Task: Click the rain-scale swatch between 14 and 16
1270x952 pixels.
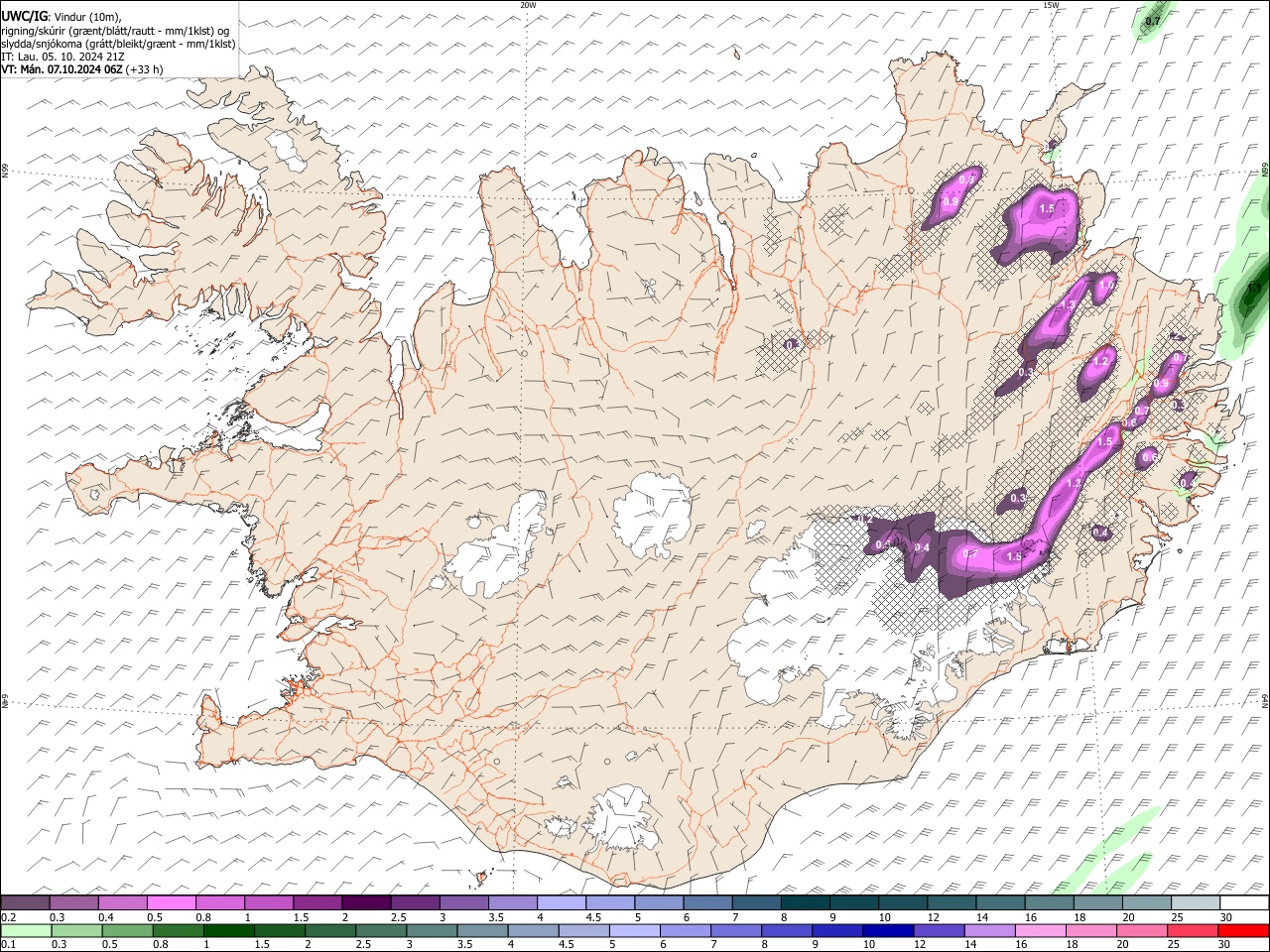Action: [989, 930]
